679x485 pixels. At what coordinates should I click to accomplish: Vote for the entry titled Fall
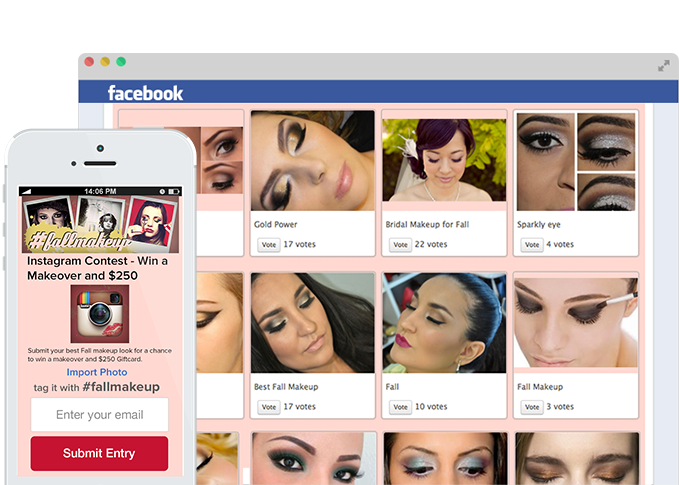pos(400,407)
